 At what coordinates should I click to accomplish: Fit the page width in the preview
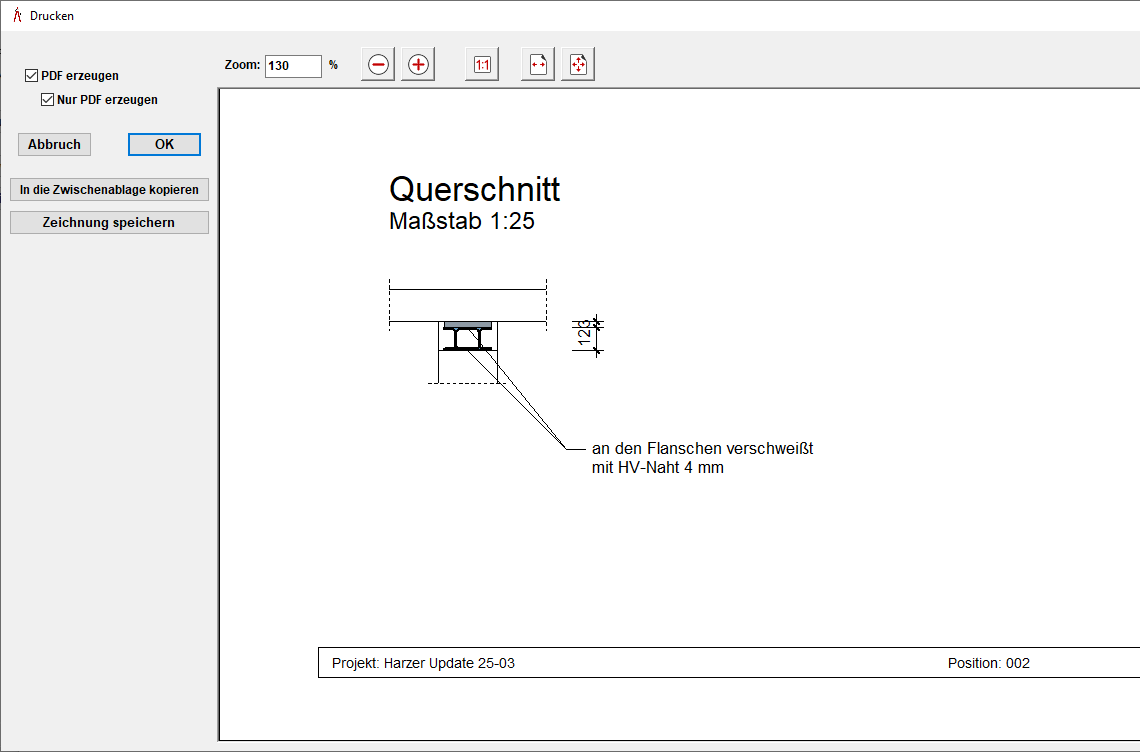(538, 65)
